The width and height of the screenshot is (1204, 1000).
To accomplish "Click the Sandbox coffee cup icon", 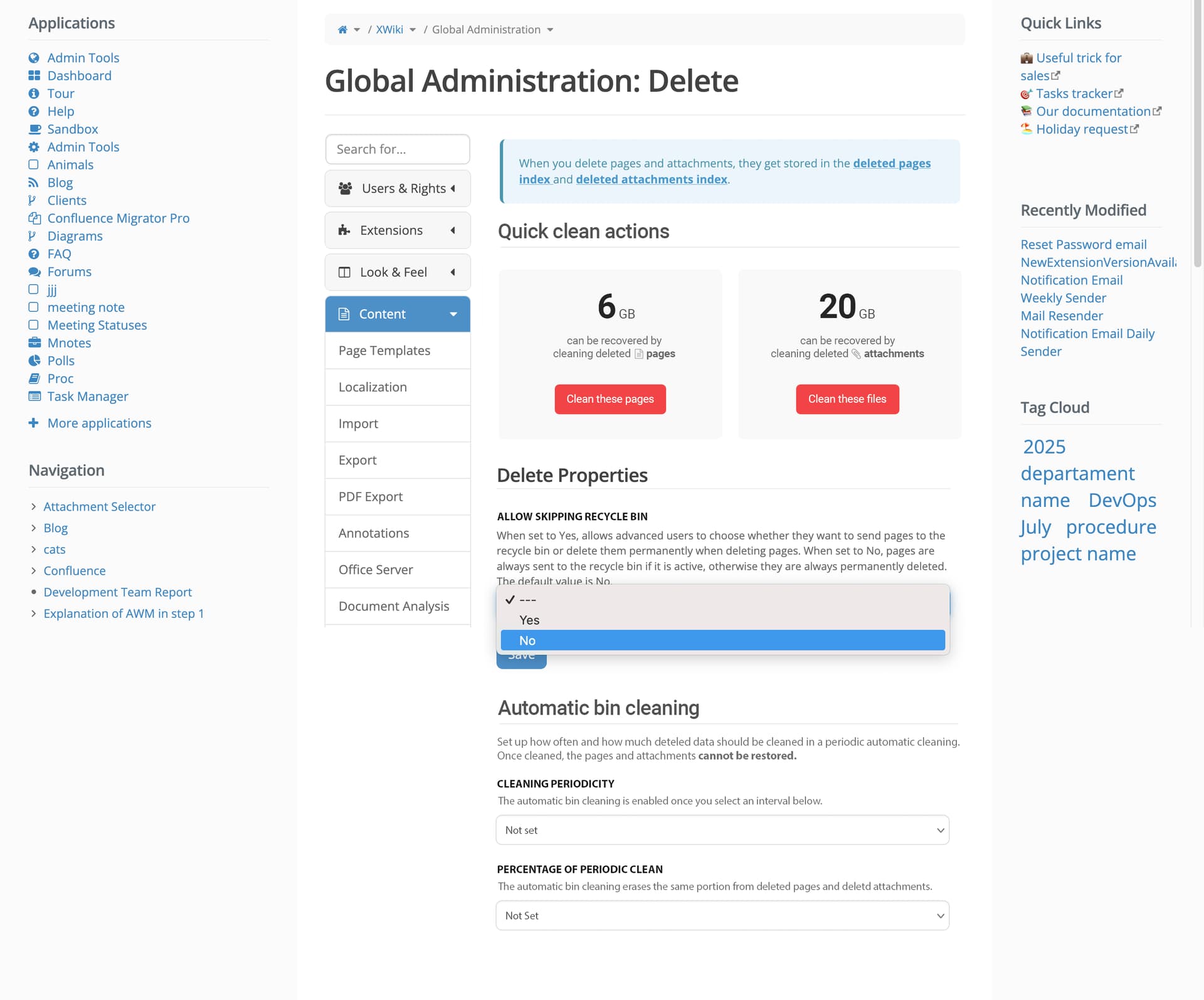I will pos(34,129).
